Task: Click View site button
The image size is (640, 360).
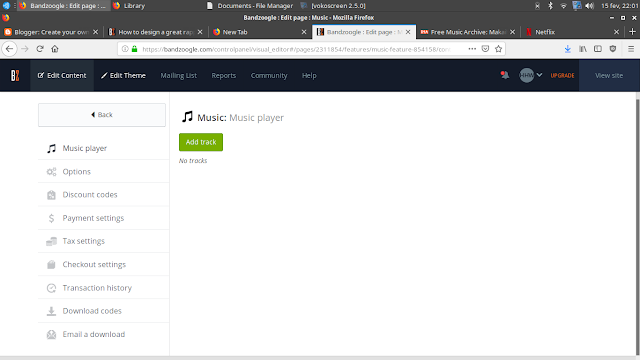Action: coord(609,76)
